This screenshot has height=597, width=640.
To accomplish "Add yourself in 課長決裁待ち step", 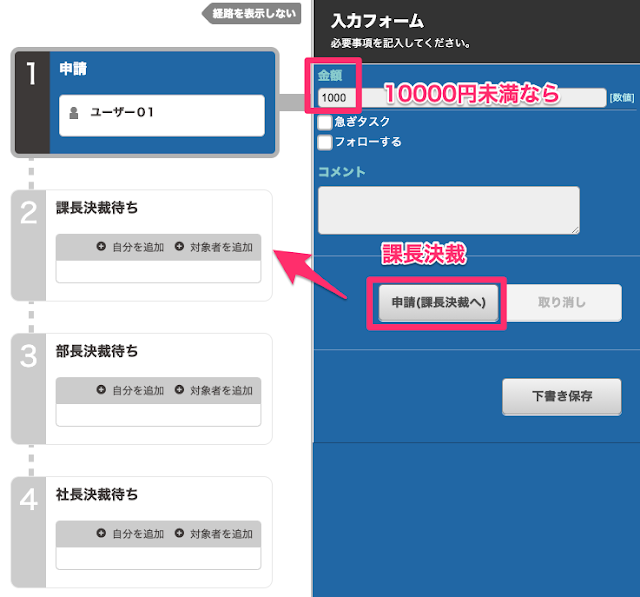I will (130, 247).
